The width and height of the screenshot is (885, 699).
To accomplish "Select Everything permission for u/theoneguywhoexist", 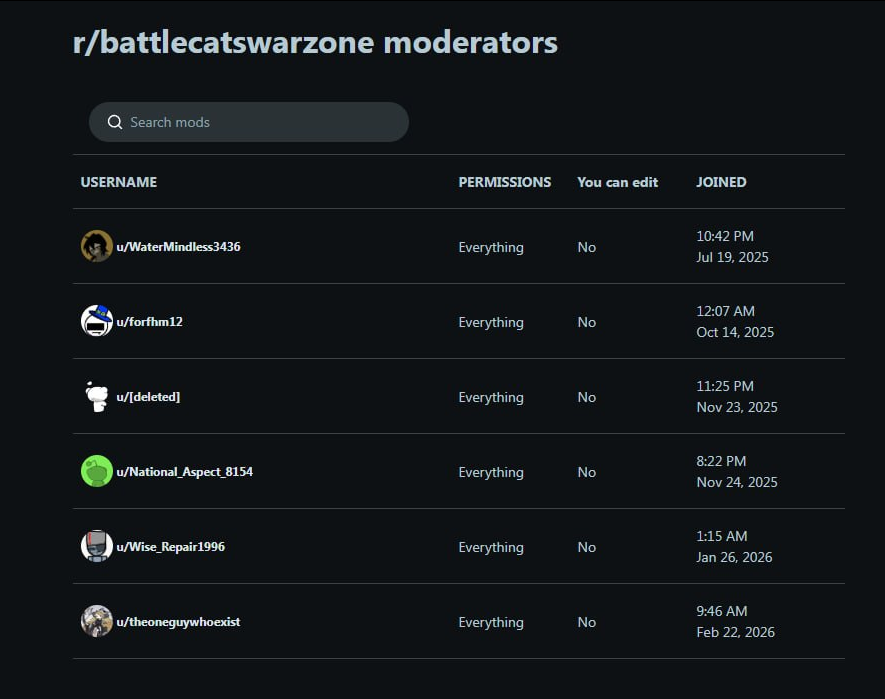I will coord(491,622).
